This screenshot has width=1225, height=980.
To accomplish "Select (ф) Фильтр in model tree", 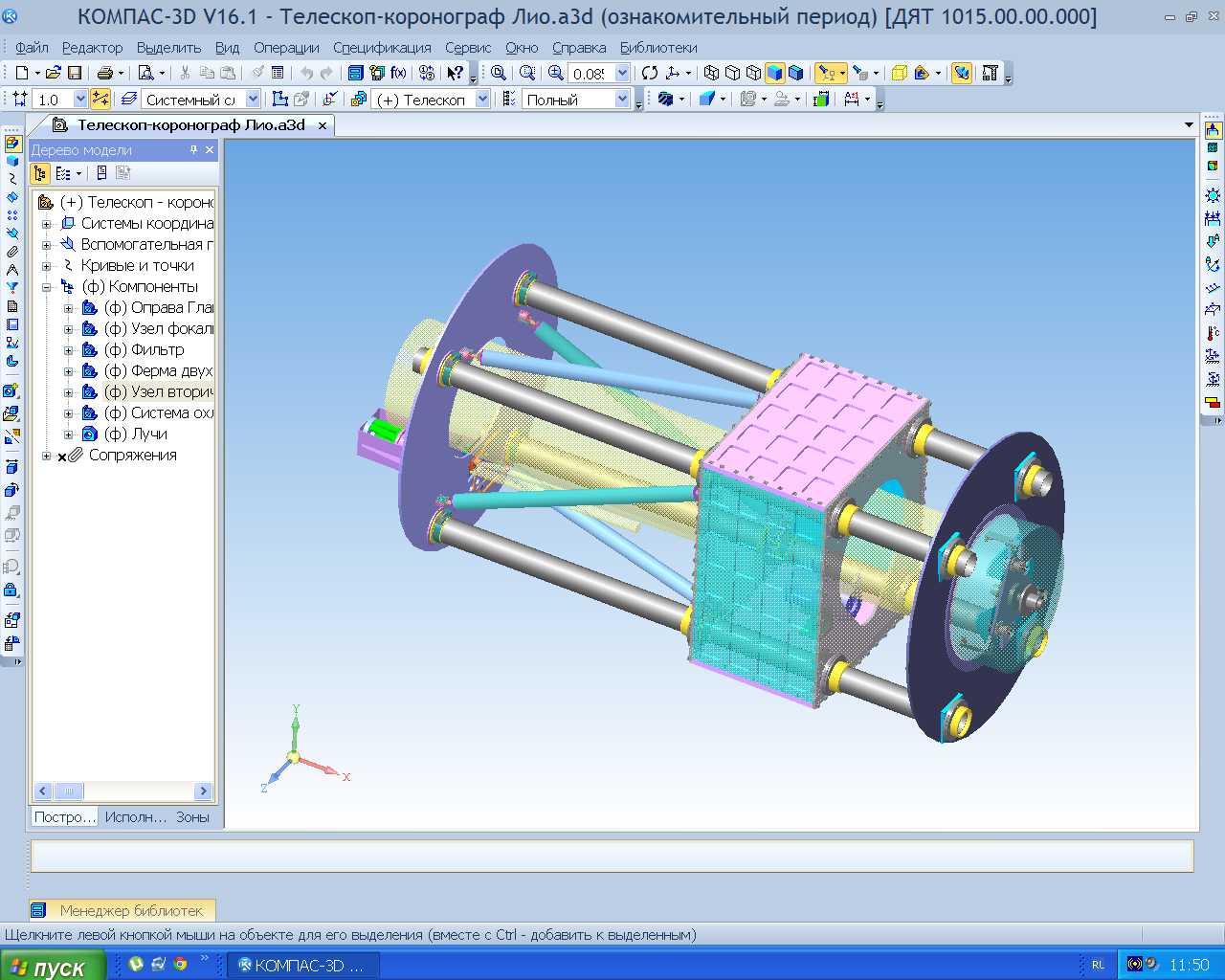I will 144,350.
